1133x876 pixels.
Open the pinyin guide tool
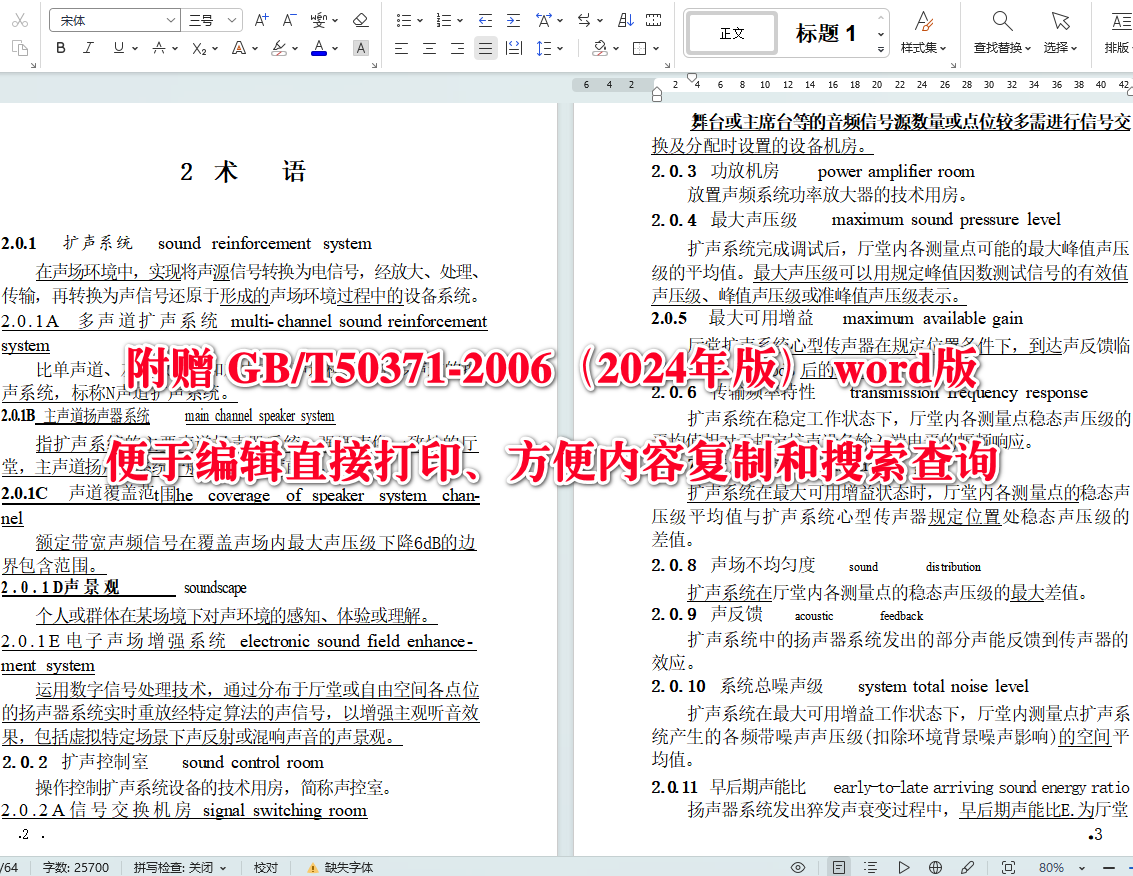point(320,18)
